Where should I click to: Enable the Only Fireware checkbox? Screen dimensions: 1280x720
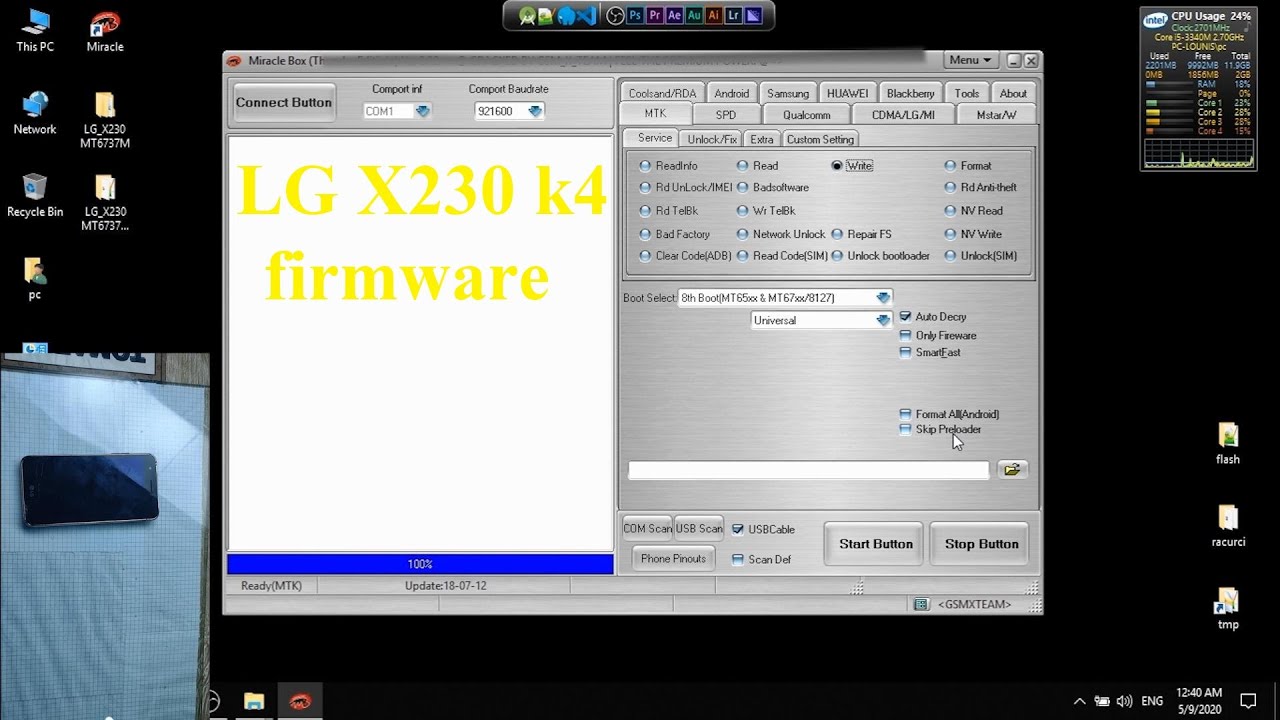click(x=905, y=335)
